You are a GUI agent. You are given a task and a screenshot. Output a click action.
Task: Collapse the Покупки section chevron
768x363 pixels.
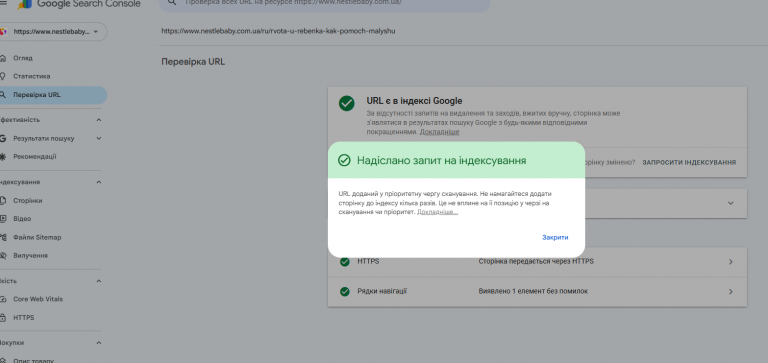(x=98, y=343)
